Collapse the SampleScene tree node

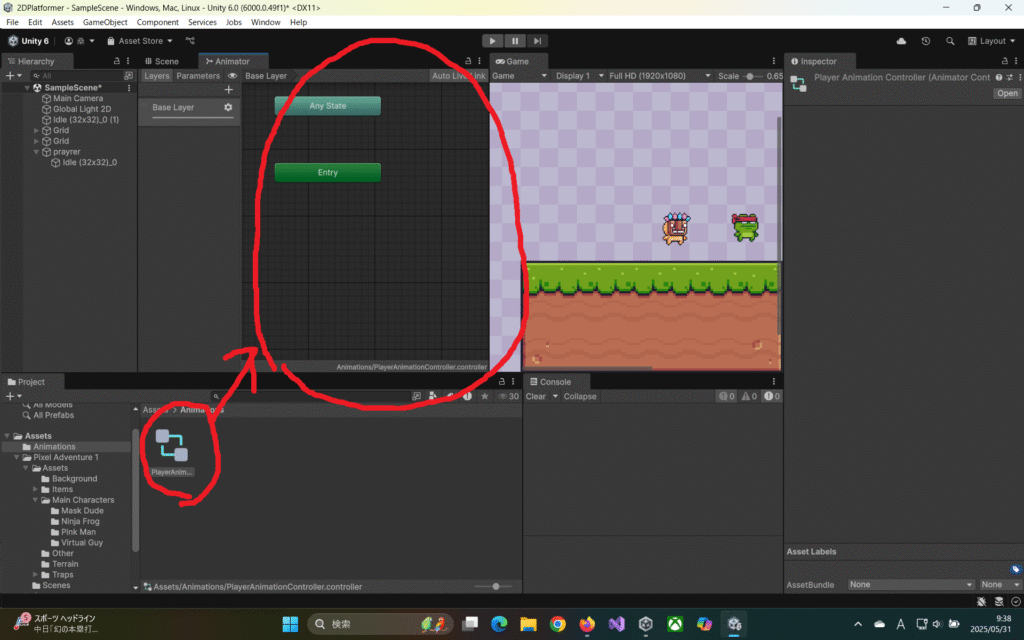coord(27,88)
